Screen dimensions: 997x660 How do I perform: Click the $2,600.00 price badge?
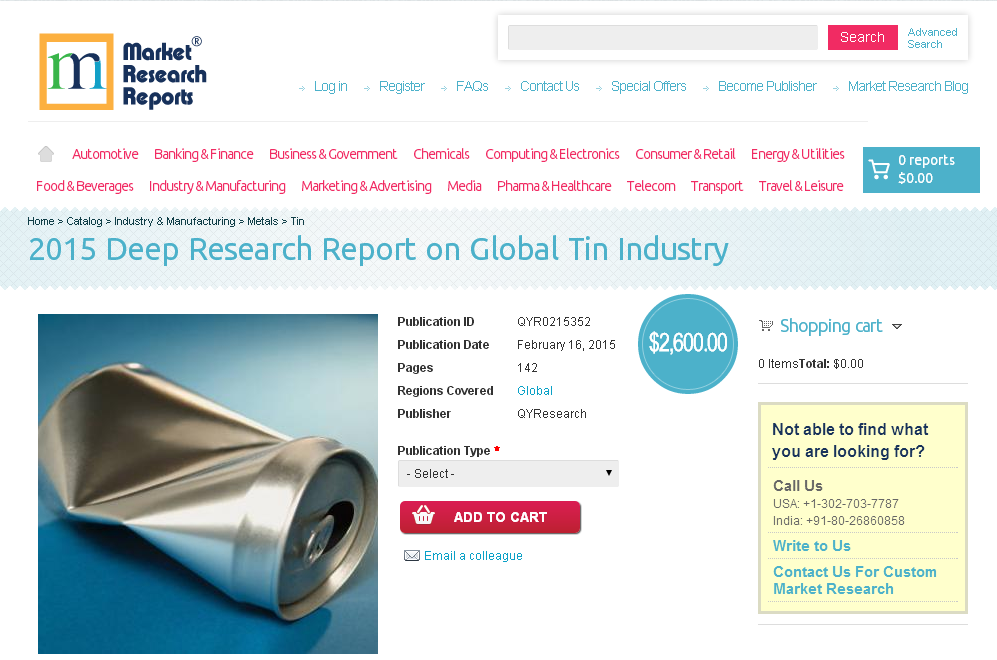(x=687, y=343)
